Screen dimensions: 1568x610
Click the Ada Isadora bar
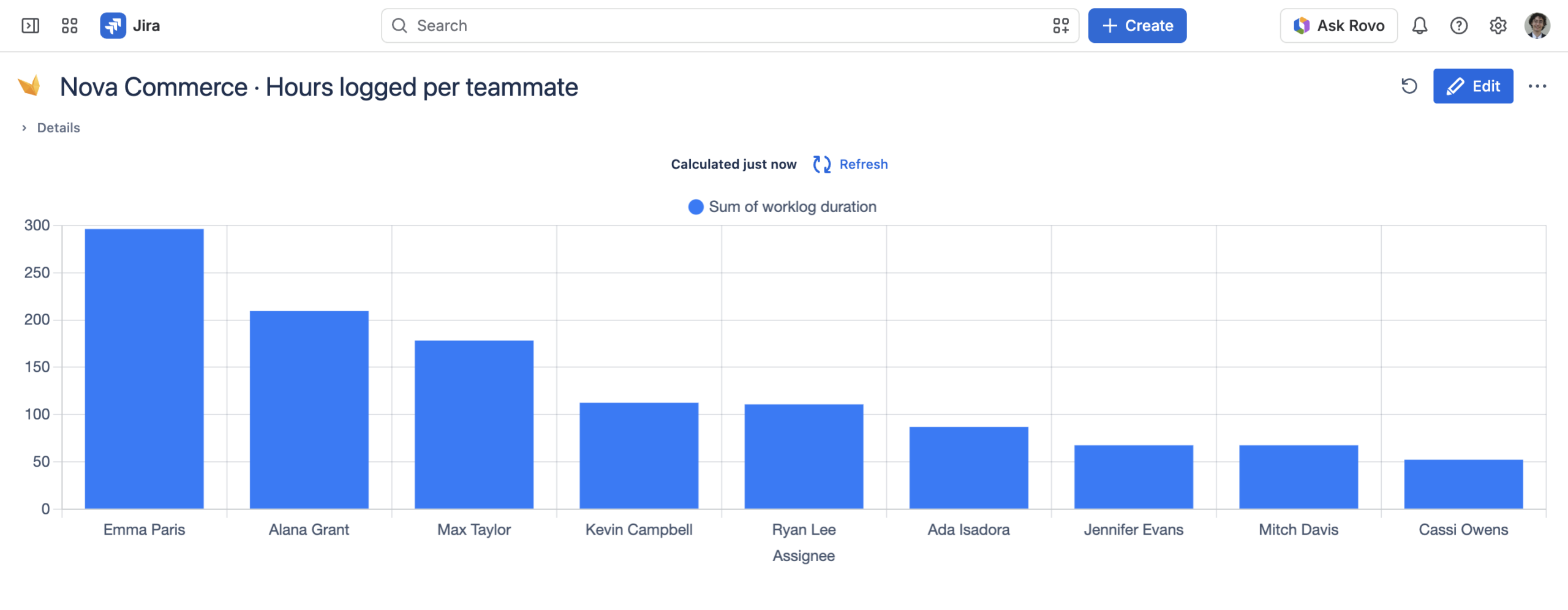[969, 468]
